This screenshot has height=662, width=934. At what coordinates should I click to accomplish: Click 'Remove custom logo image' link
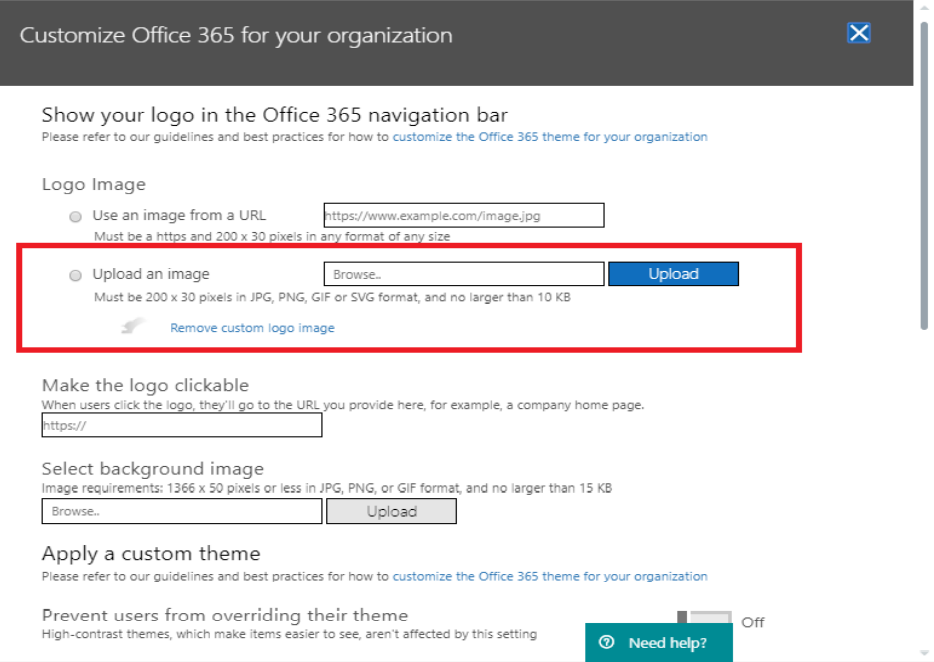click(x=253, y=328)
